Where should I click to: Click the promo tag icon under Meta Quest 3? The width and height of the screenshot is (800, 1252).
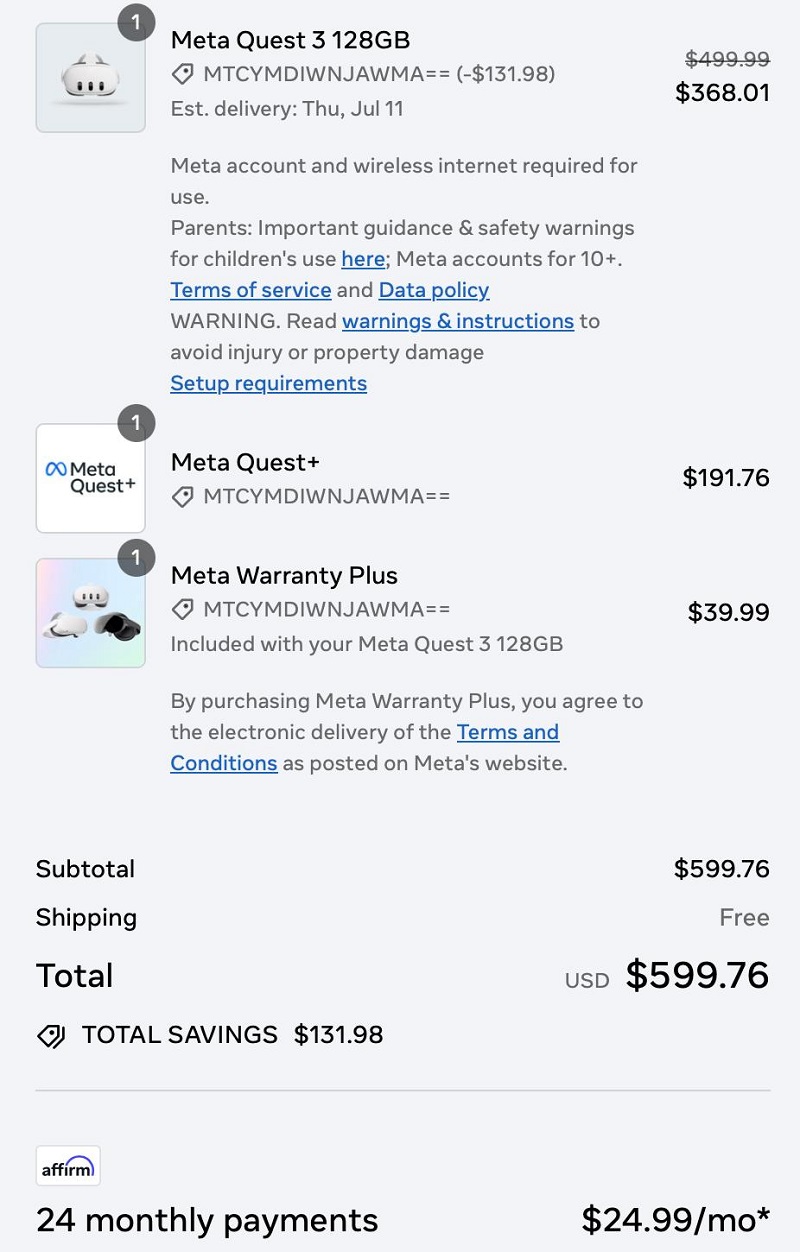point(182,74)
